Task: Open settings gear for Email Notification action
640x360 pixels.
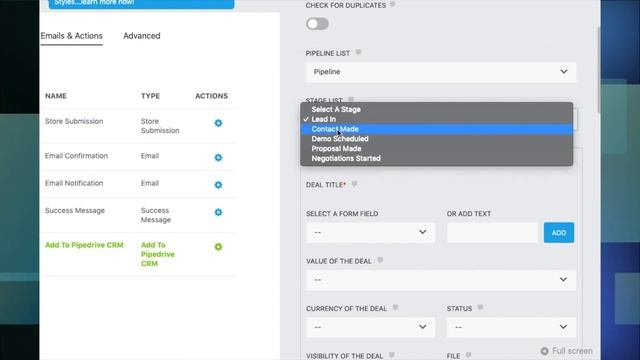Action: pyautogui.click(x=218, y=185)
